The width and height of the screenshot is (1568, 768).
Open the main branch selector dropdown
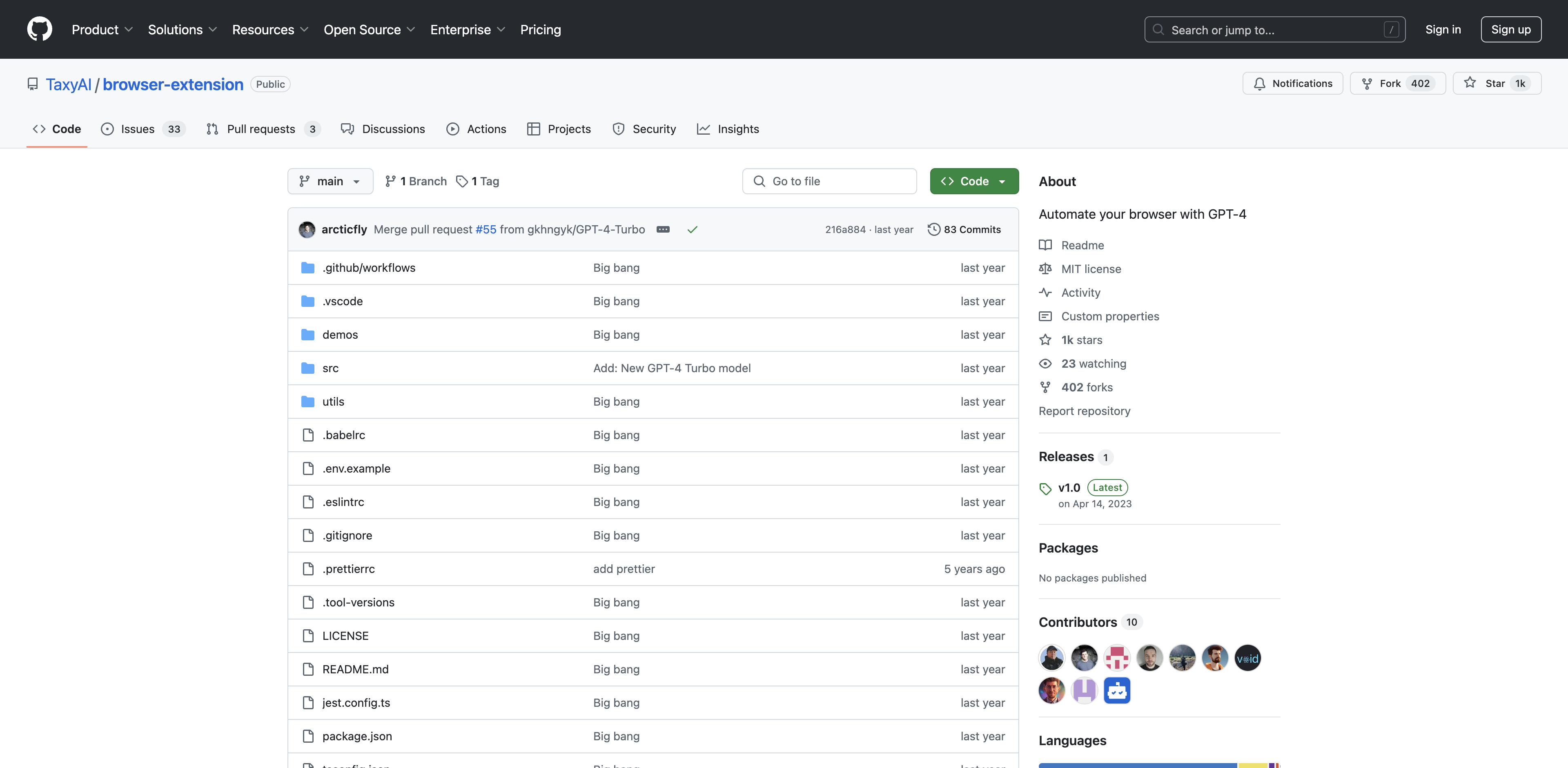(330, 181)
